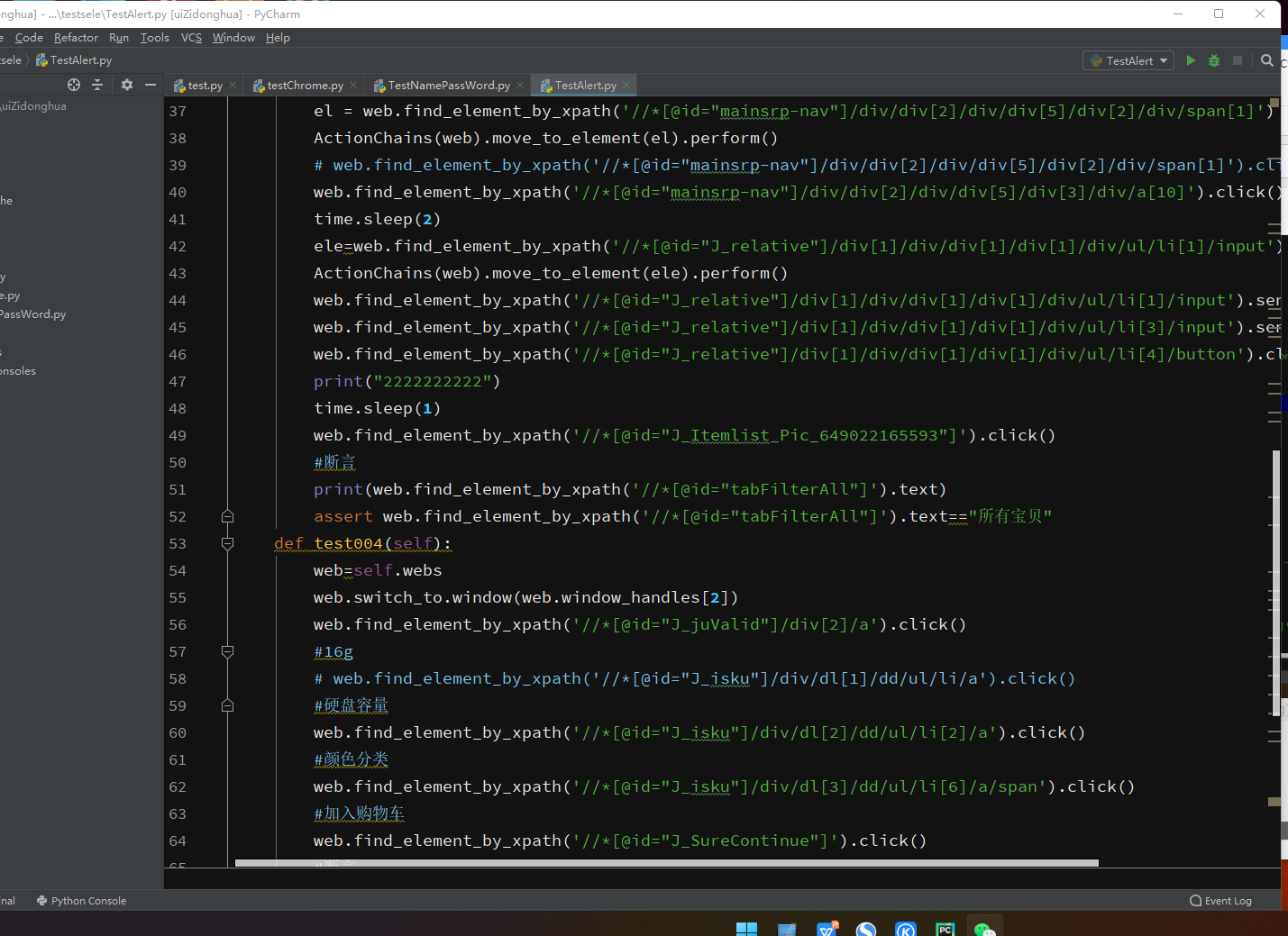Close the testChrome.py tab

[x=353, y=85]
